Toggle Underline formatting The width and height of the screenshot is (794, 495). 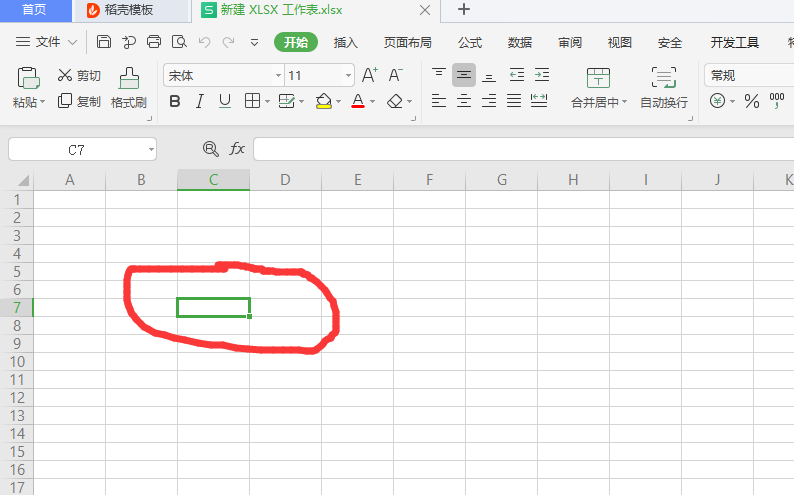click(x=225, y=102)
